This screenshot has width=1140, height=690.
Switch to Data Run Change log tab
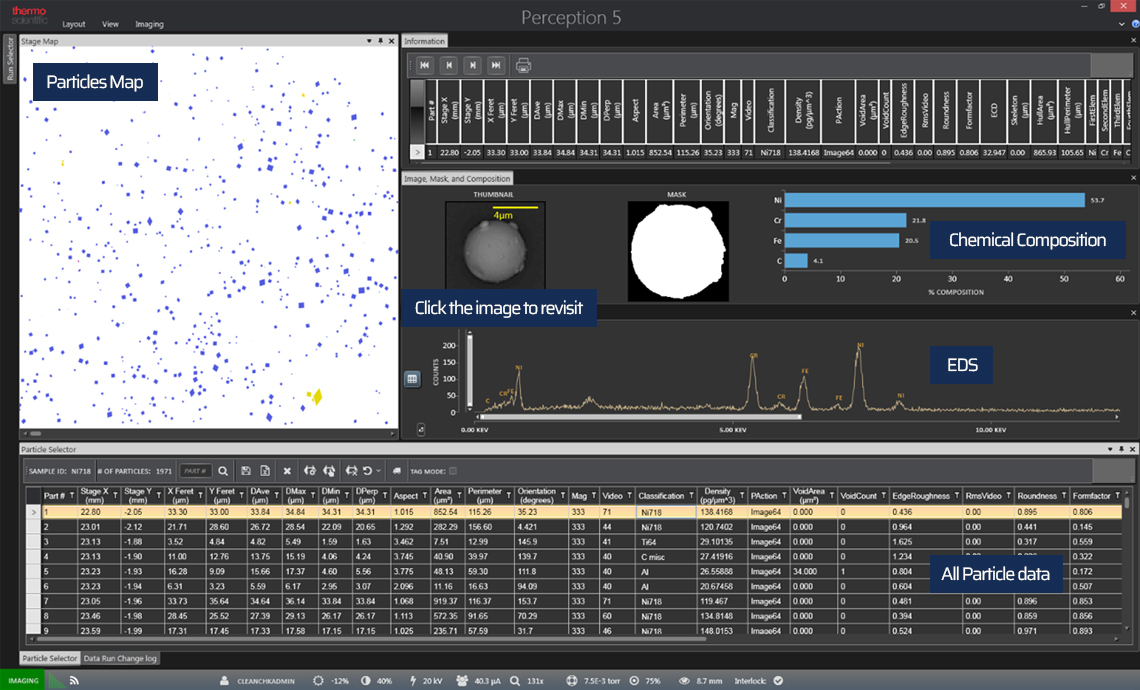[x=120, y=658]
